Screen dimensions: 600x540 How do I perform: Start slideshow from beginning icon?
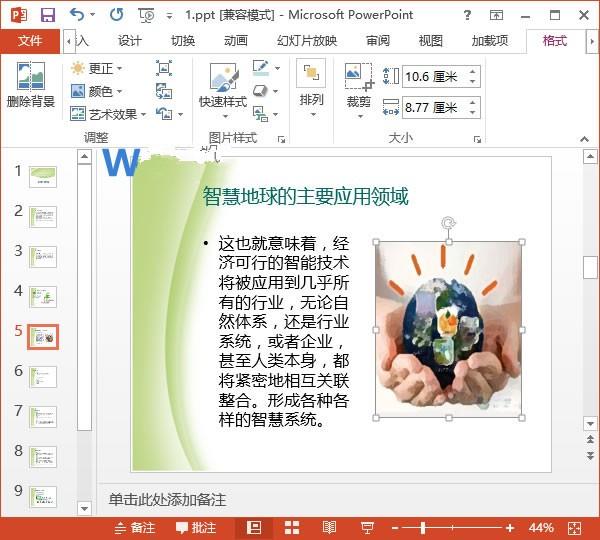click(147, 15)
